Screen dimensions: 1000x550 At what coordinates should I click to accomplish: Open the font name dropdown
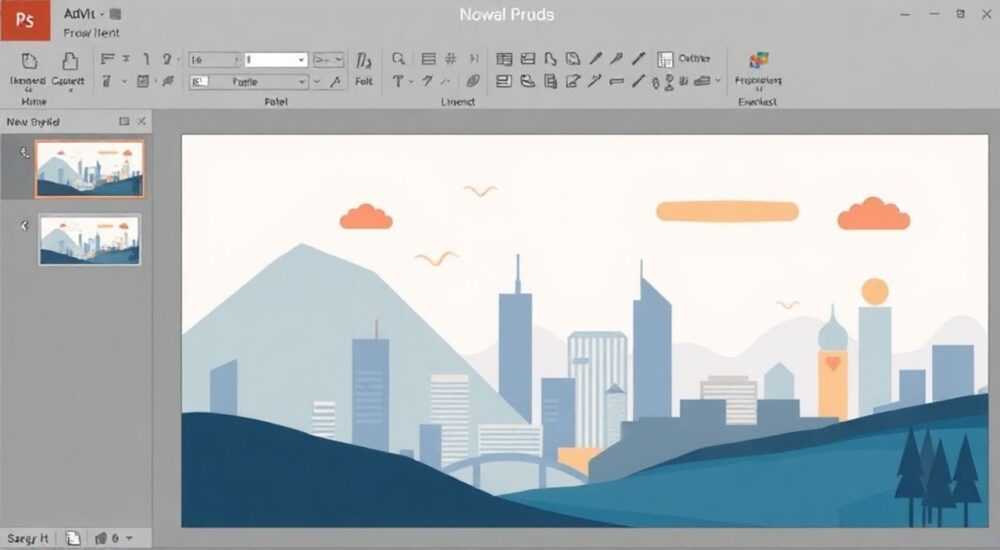click(249, 82)
